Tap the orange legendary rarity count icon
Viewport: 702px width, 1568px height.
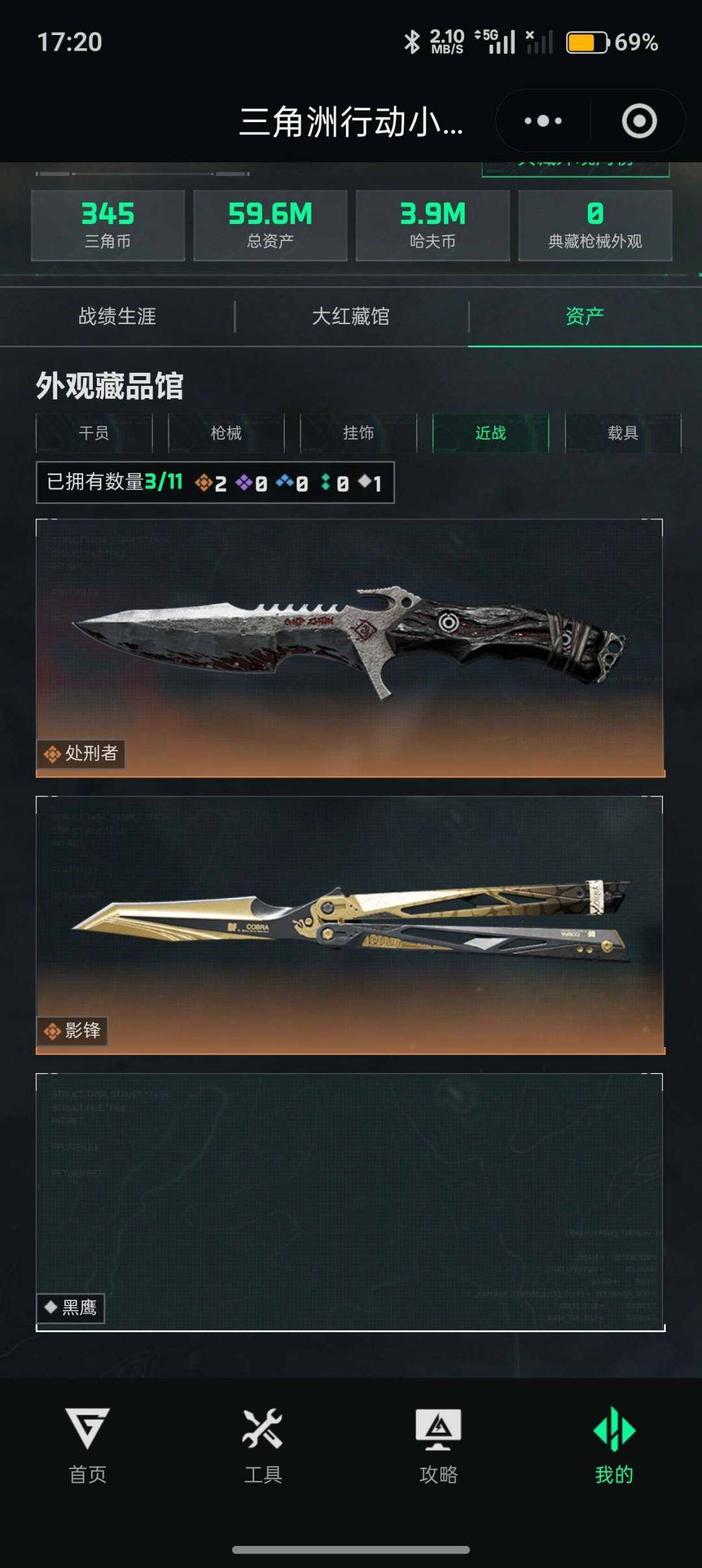[203, 483]
